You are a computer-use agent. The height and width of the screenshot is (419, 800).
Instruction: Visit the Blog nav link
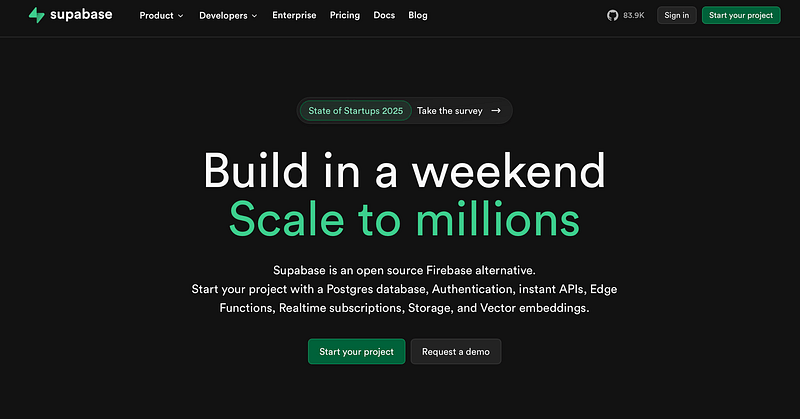pyautogui.click(x=418, y=15)
